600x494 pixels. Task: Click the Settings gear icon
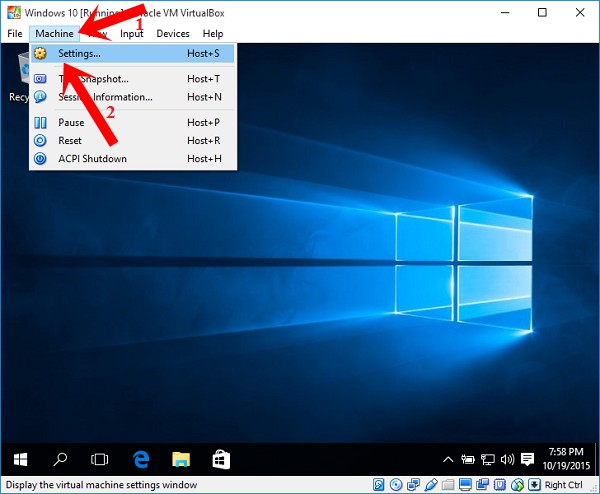(x=40, y=53)
